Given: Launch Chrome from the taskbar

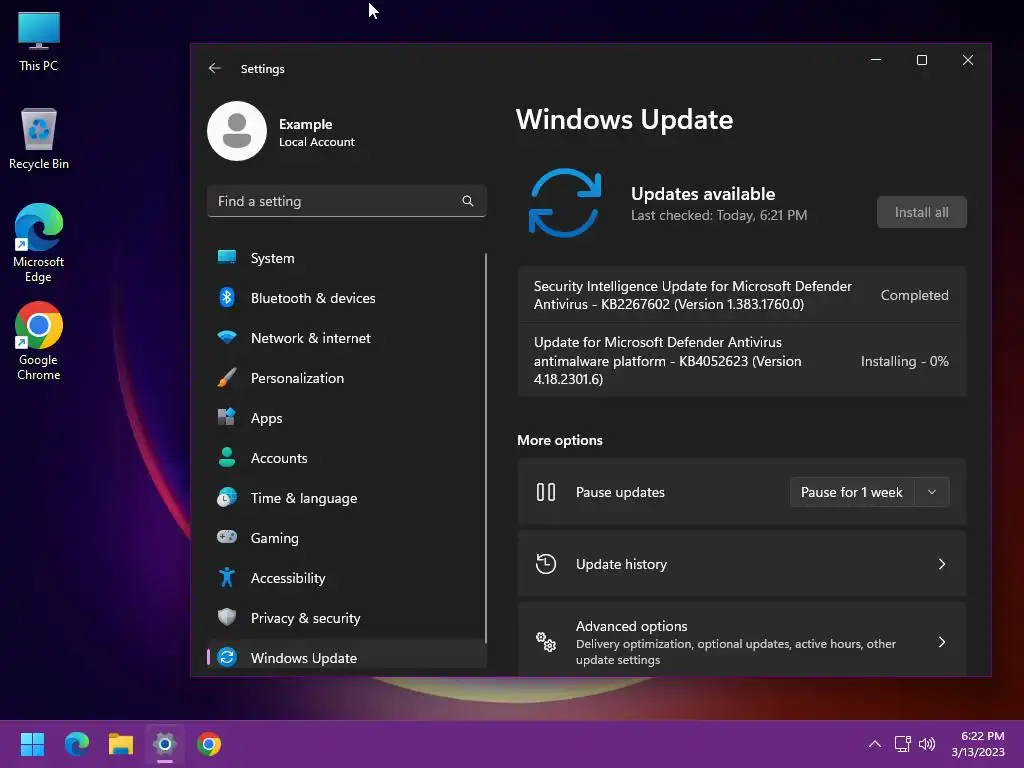Looking at the screenshot, I should [x=209, y=744].
